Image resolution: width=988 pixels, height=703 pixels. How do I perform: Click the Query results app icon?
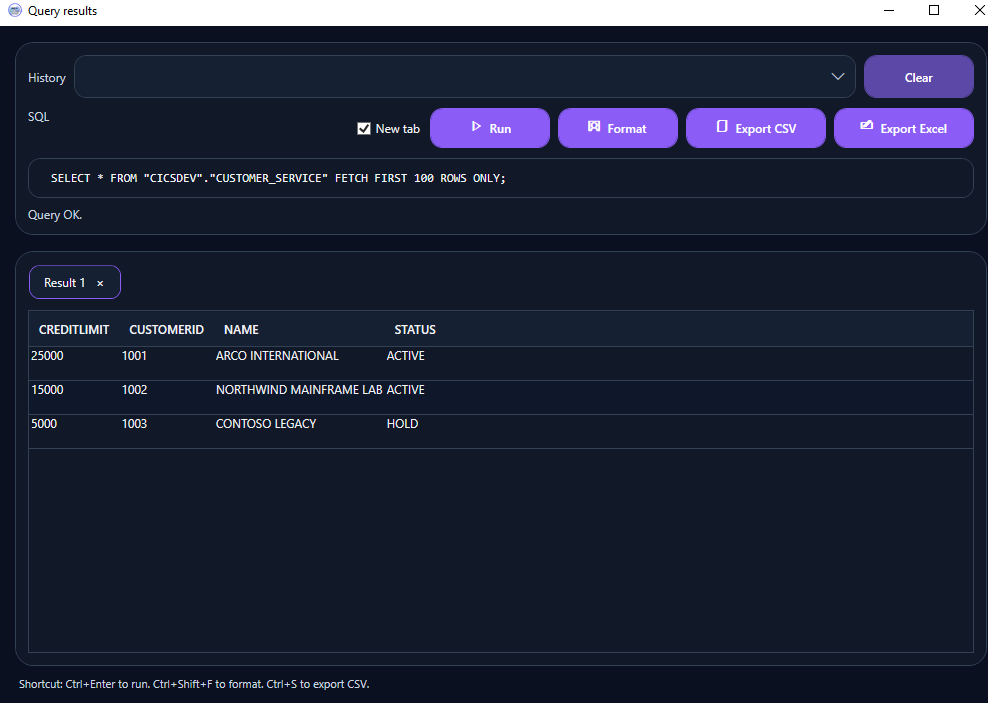coord(14,11)
